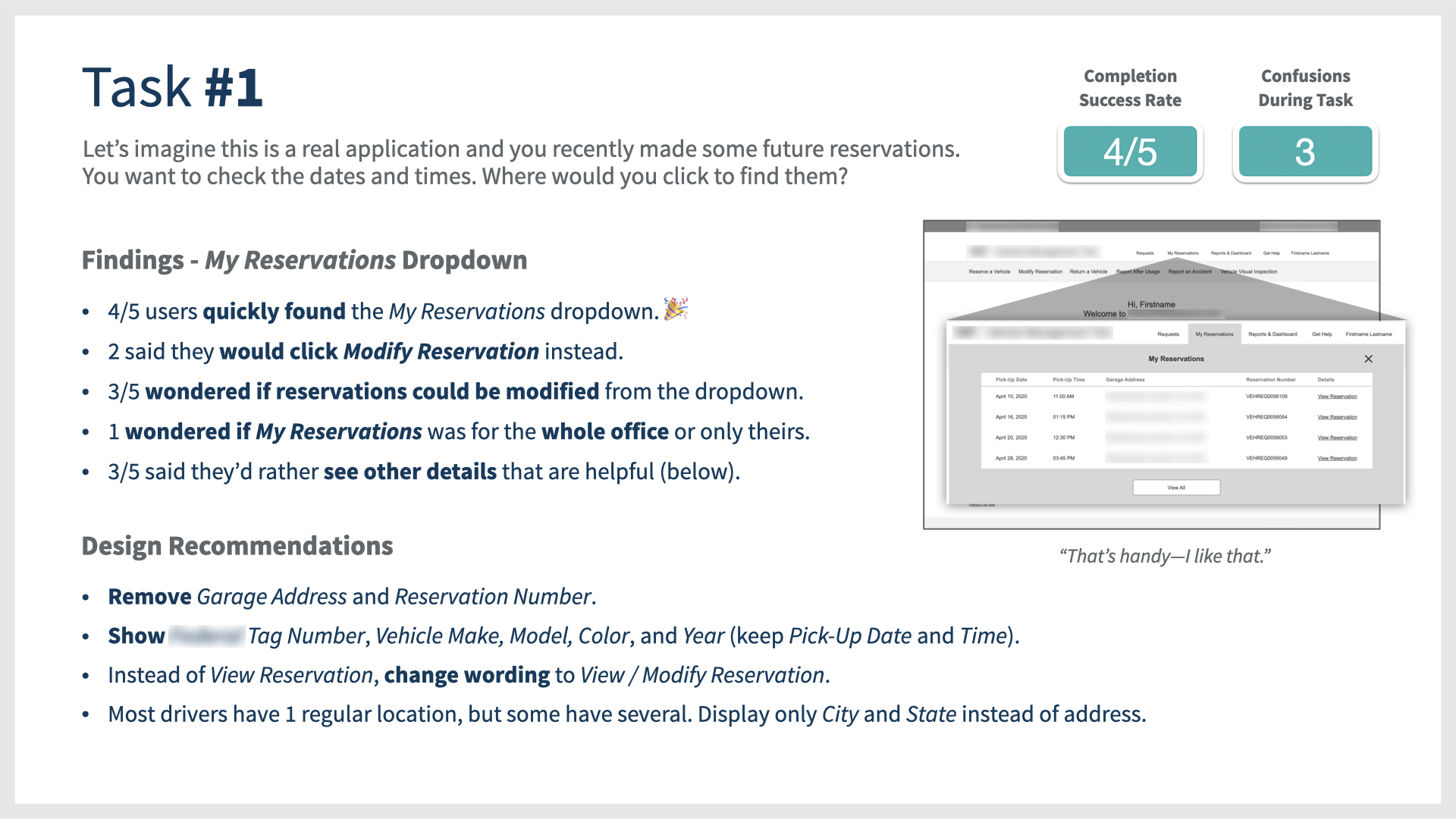Open Firstname Lastname menu in enlarged navigation
The image size is (1456, 819).
(1368, 334)
